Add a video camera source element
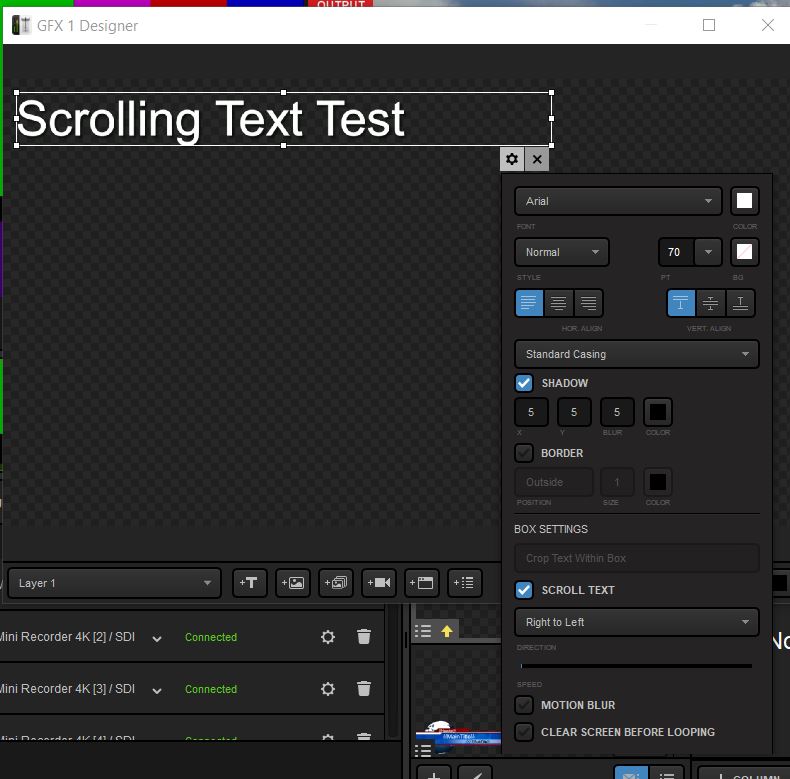The height and width of the screenshot is (779, 790). (x=380, y=583)
